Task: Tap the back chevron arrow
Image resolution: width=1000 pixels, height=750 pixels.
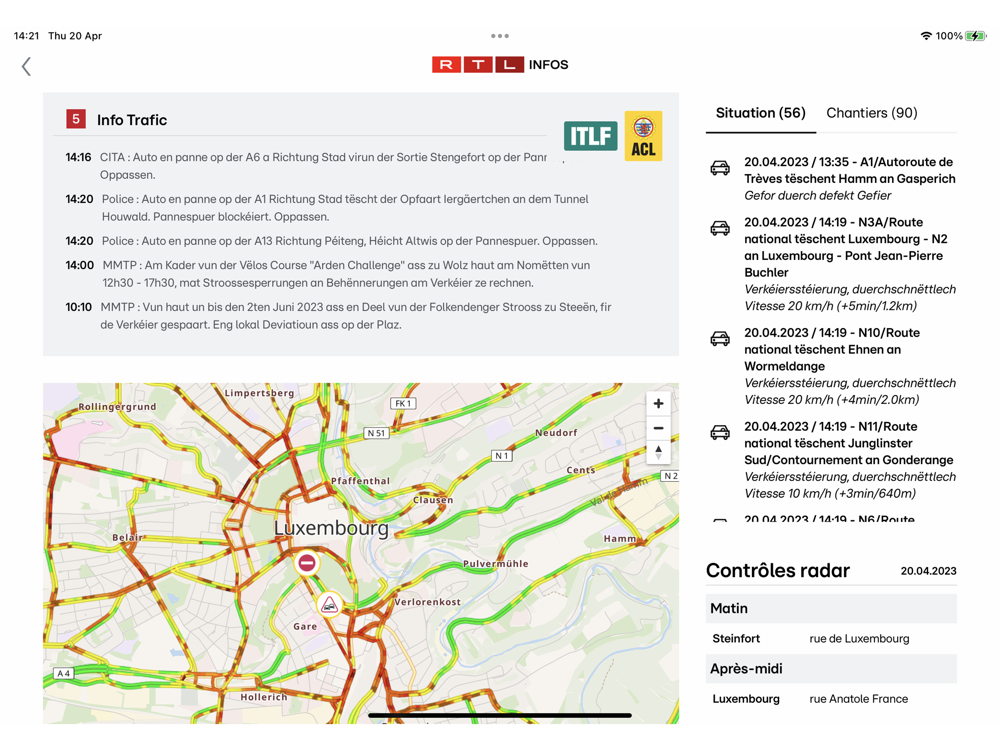Action: pyautogui.click(x=26, y=66)
